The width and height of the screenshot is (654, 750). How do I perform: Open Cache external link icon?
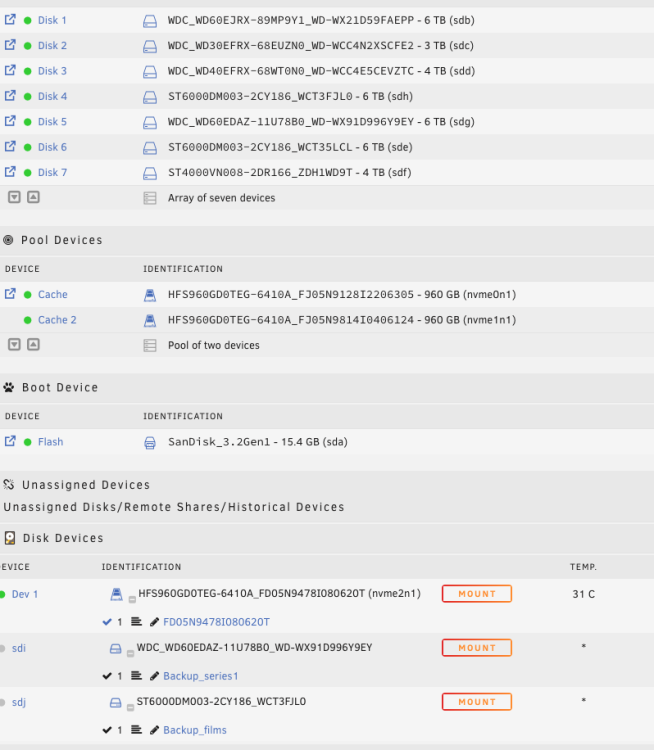click(x=10, y=294)
